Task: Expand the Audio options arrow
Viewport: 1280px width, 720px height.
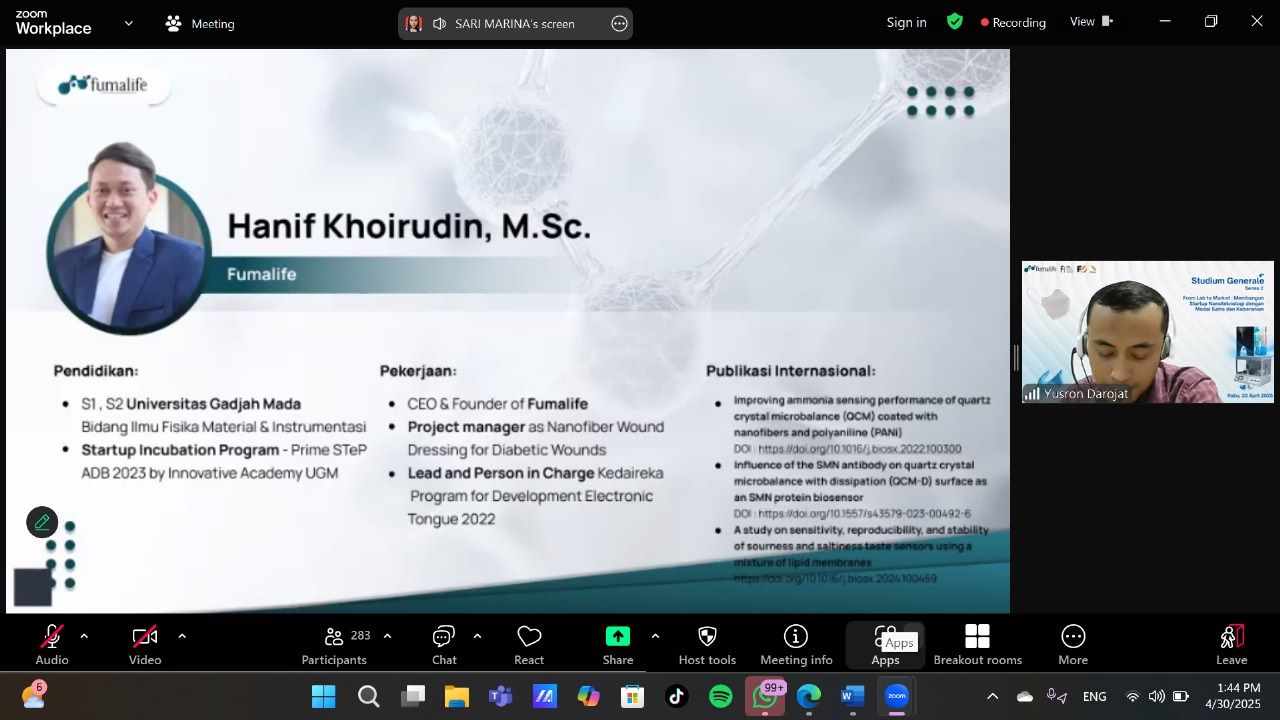Action: pos(84,636)
